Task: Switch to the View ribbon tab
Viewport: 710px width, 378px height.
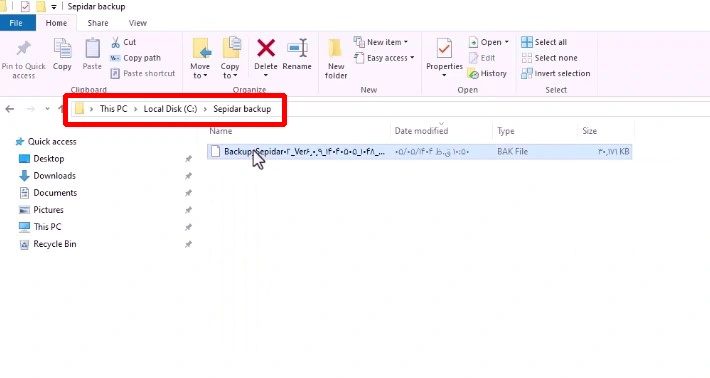Action: click(138, 23)
